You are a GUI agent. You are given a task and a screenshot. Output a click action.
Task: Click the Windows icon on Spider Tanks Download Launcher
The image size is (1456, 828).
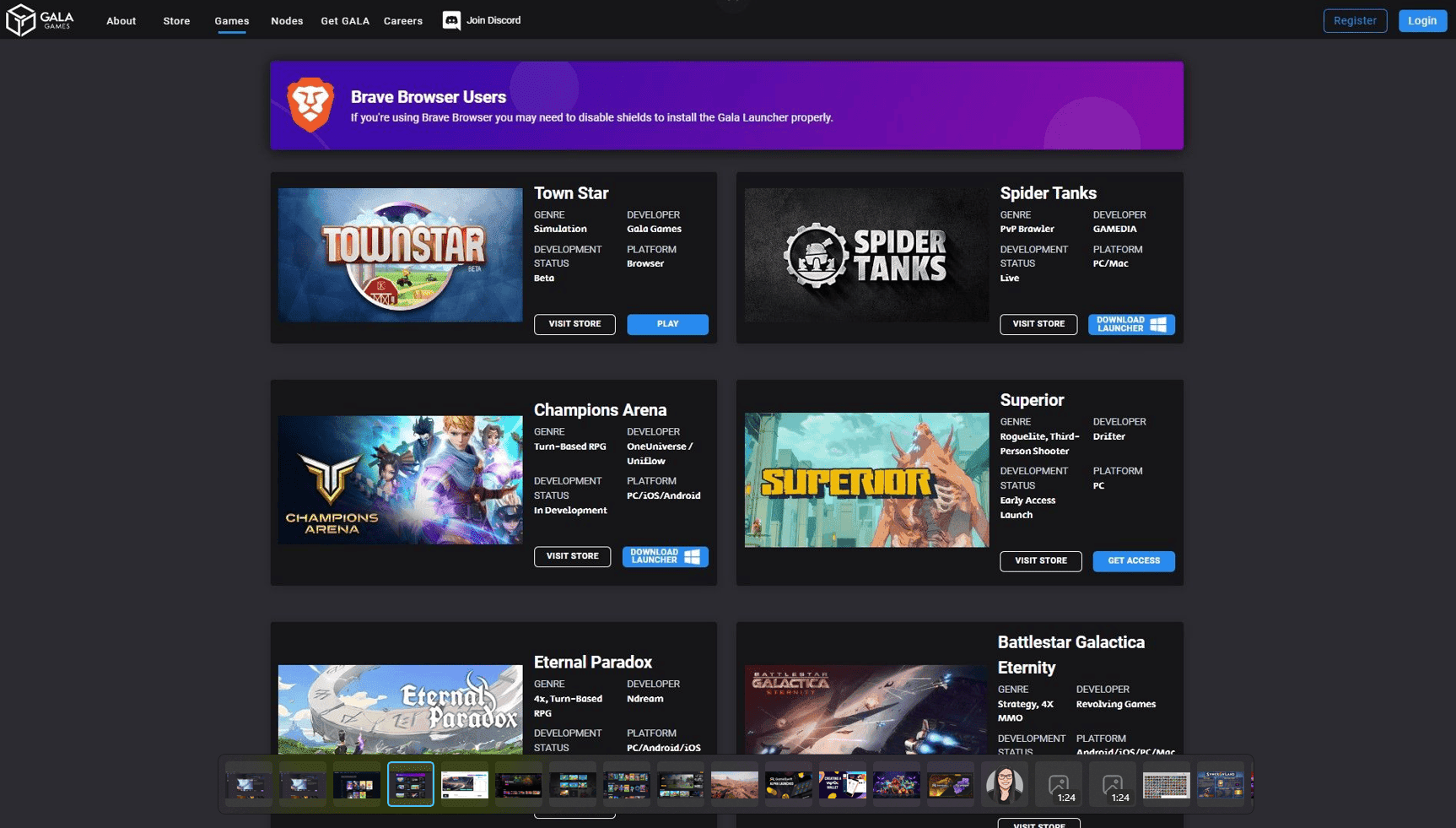1160,324
